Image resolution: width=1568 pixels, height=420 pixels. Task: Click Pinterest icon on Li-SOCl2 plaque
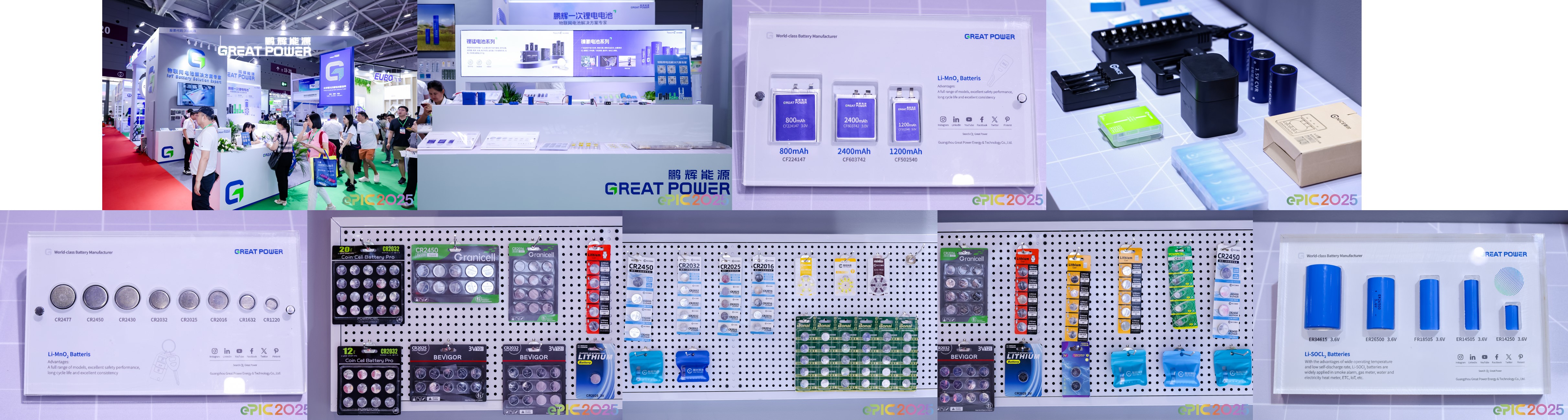[x=1520, y=357]
